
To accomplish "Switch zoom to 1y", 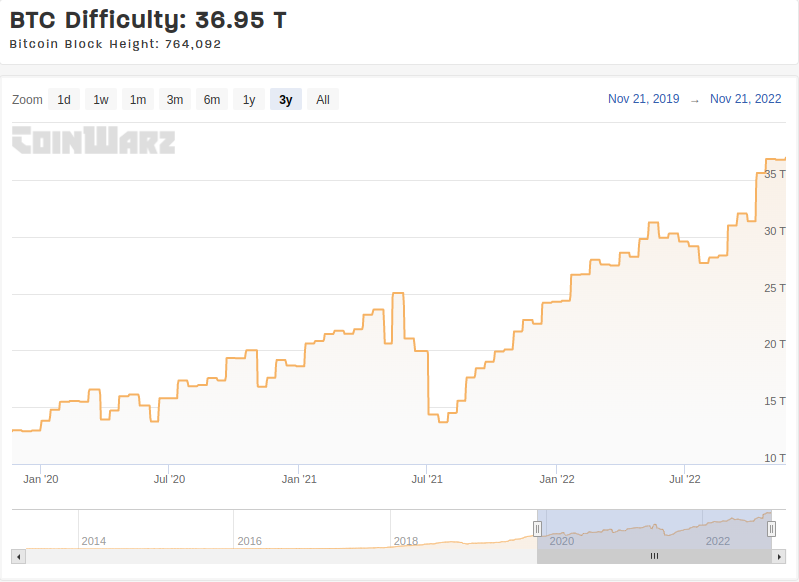I will (x=249, y=99).
